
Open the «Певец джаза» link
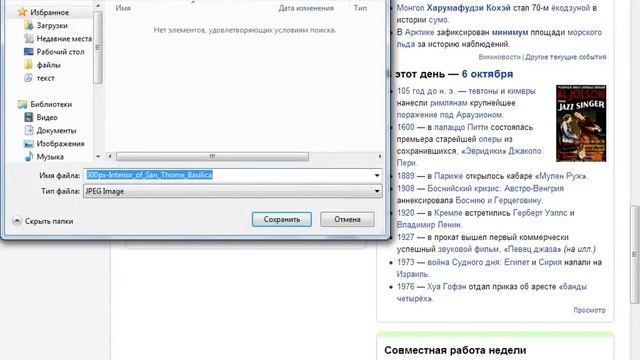tap(532, 249)
